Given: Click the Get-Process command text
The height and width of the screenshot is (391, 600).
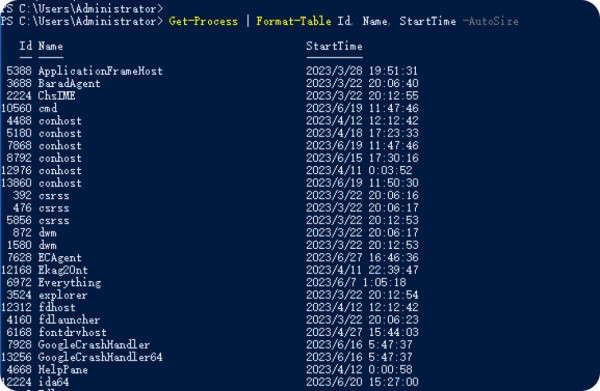Looking at the screenshot, I should [x=203, y=21].
